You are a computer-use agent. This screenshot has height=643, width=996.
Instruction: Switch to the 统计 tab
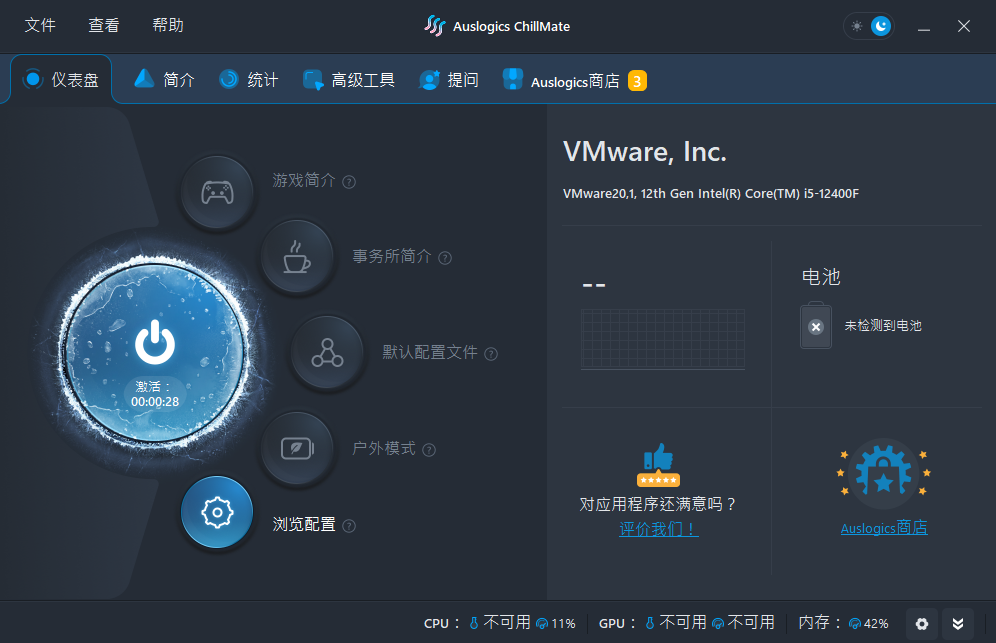pyautogui.click(x=249, y=80)
